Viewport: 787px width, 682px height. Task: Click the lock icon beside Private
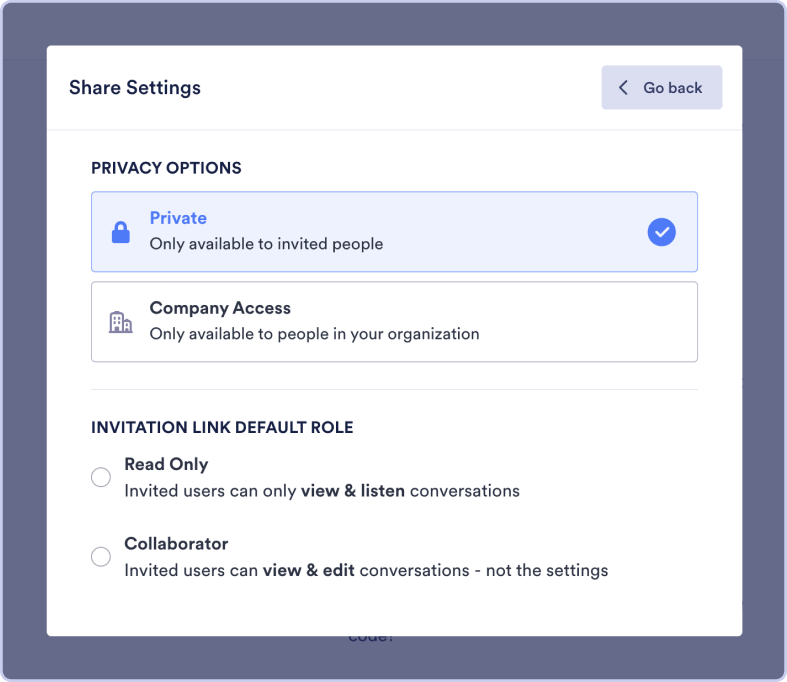(x=120, y=233)
